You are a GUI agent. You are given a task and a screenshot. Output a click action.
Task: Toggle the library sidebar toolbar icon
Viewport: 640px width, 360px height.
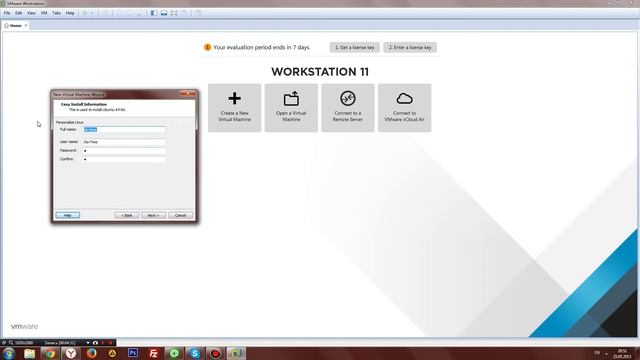(x=153, y=13)
